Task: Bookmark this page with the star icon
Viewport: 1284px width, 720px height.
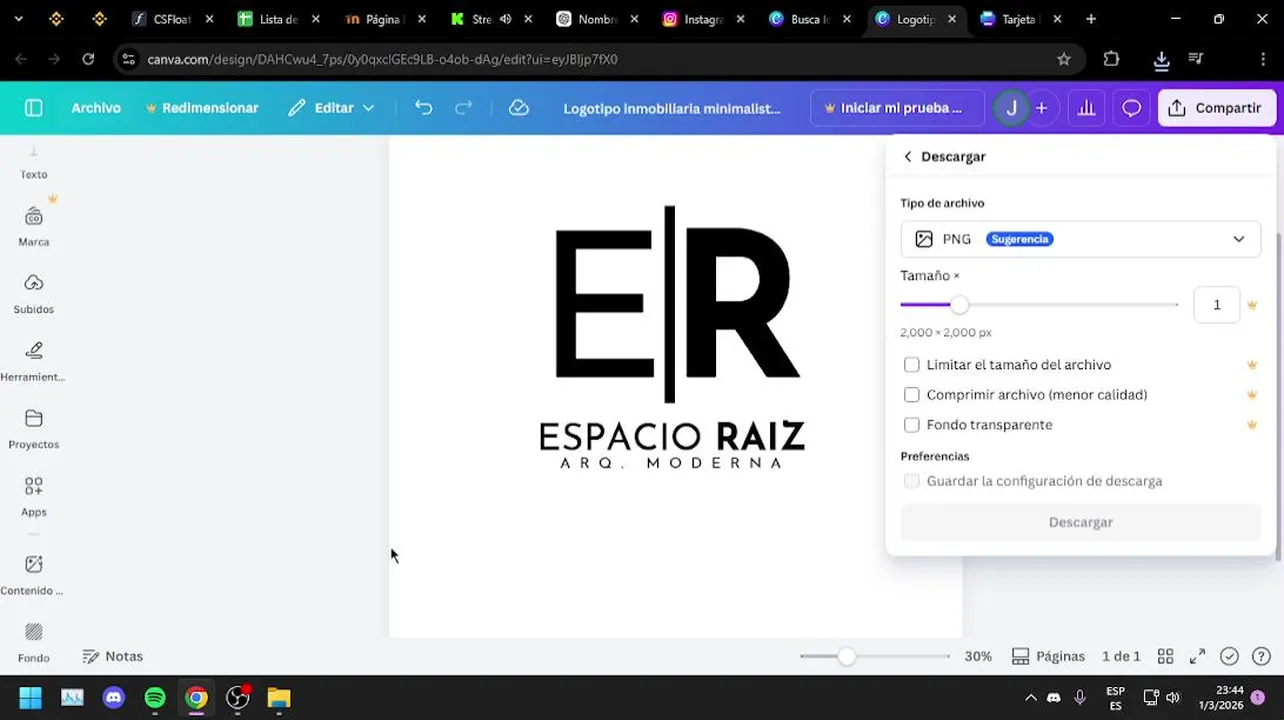Action: tap(1064, 59)
